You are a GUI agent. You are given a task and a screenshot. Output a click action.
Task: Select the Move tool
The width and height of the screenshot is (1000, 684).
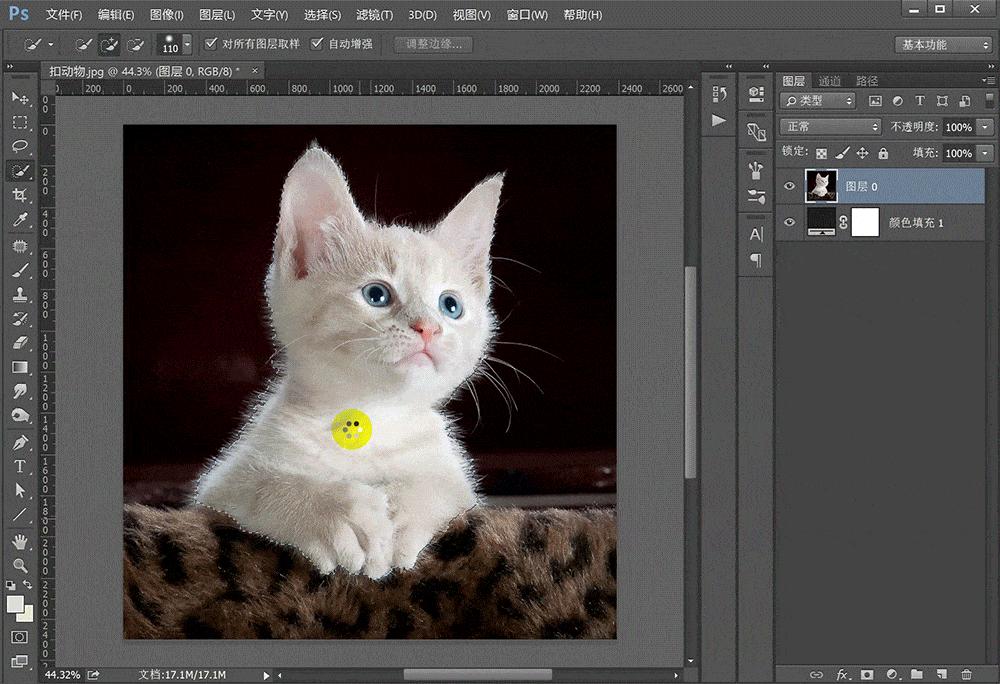pyautogui.click(x=20, y=98)
